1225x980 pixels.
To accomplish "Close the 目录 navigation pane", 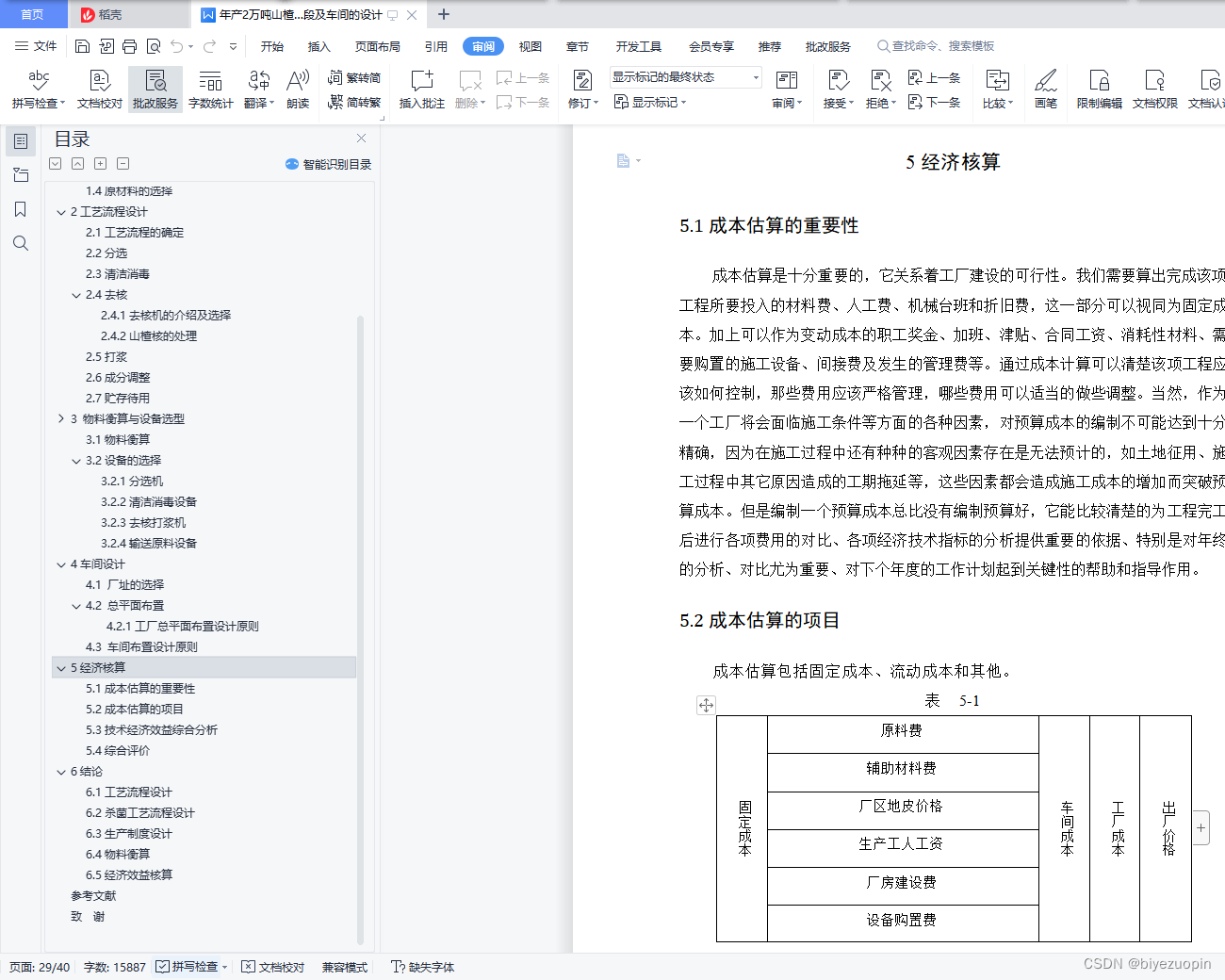I will [361, 138].
